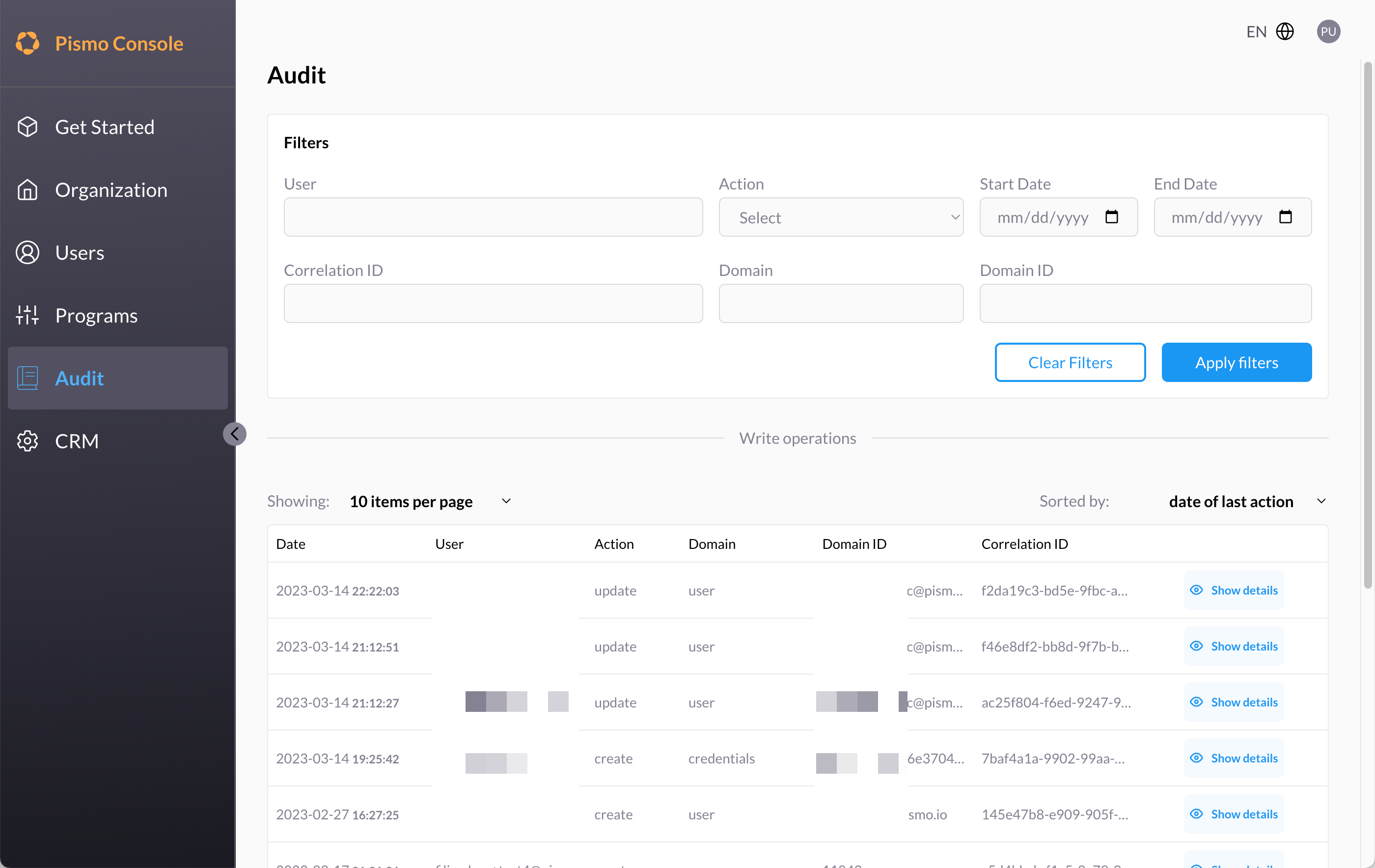Click the Programs sliders icon

click(x=27, y=315)
